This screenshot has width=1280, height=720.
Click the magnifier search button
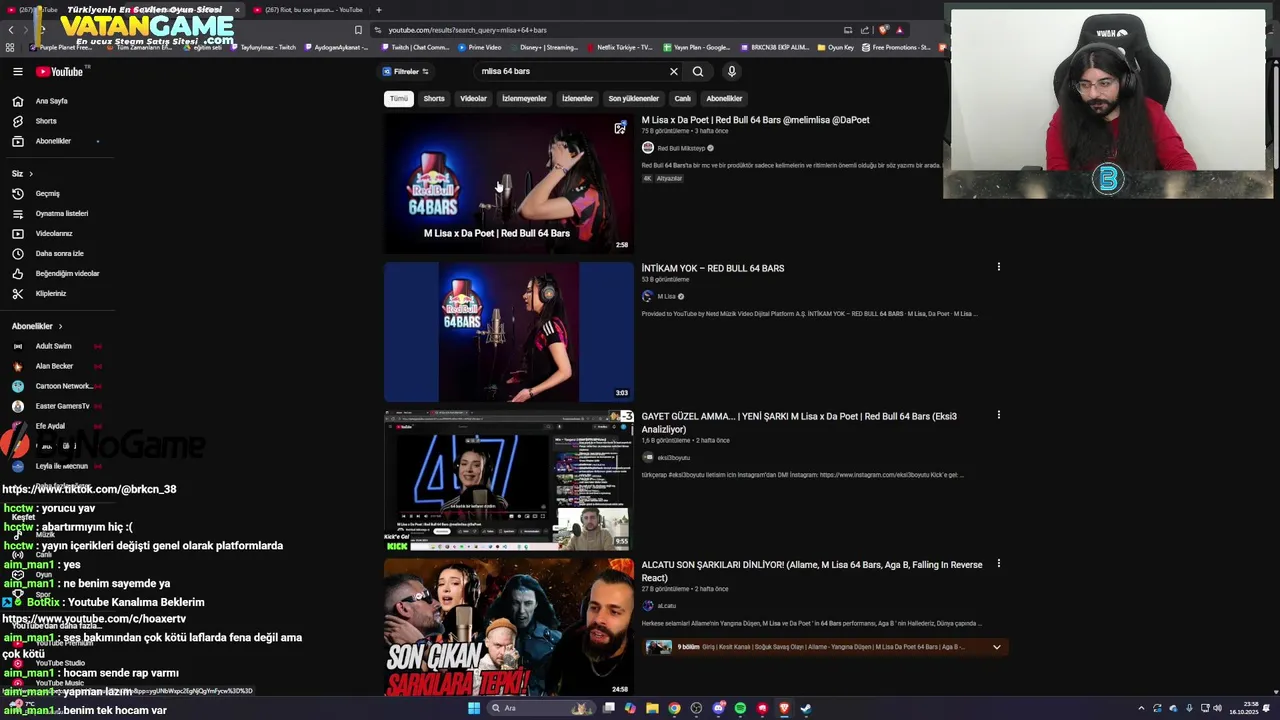(698, 71)
